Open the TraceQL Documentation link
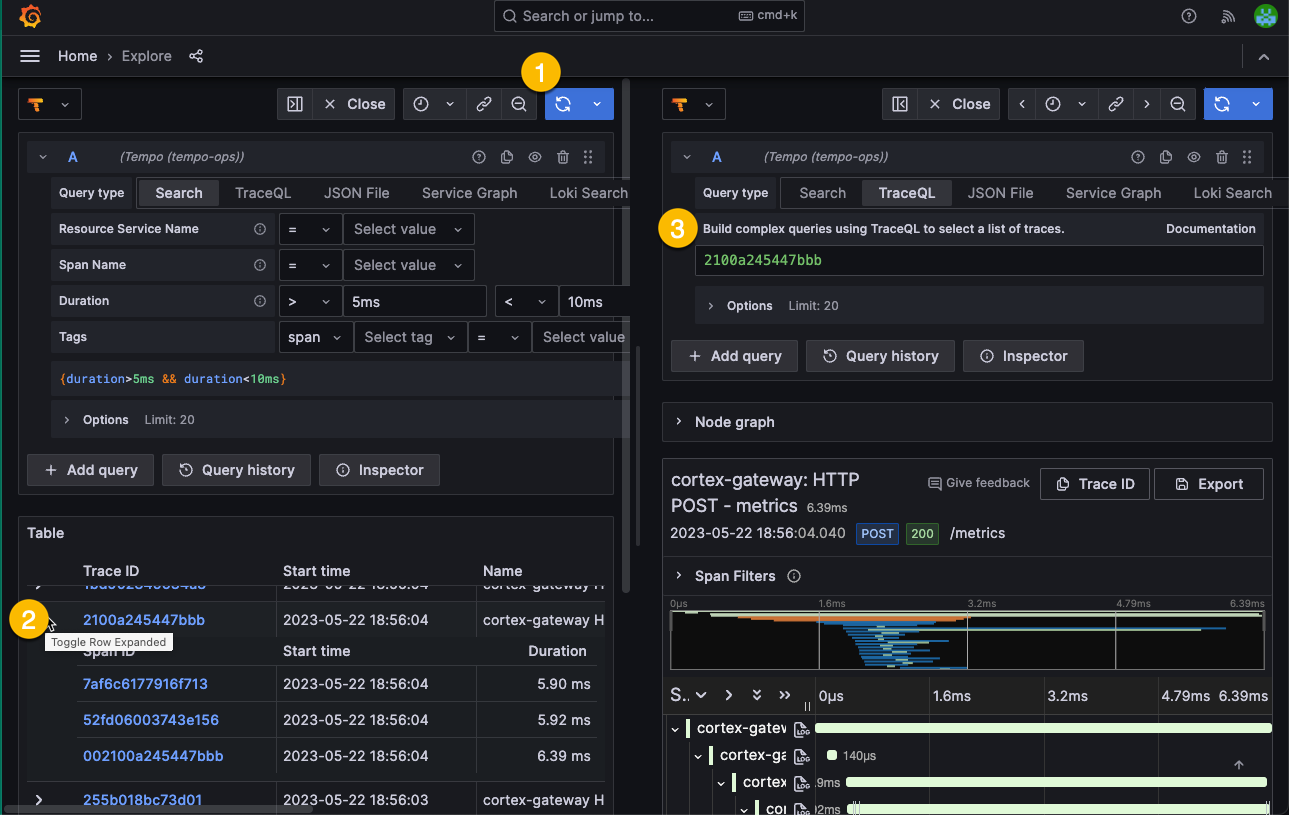Screen dimensions: 1289x815 1210,228
